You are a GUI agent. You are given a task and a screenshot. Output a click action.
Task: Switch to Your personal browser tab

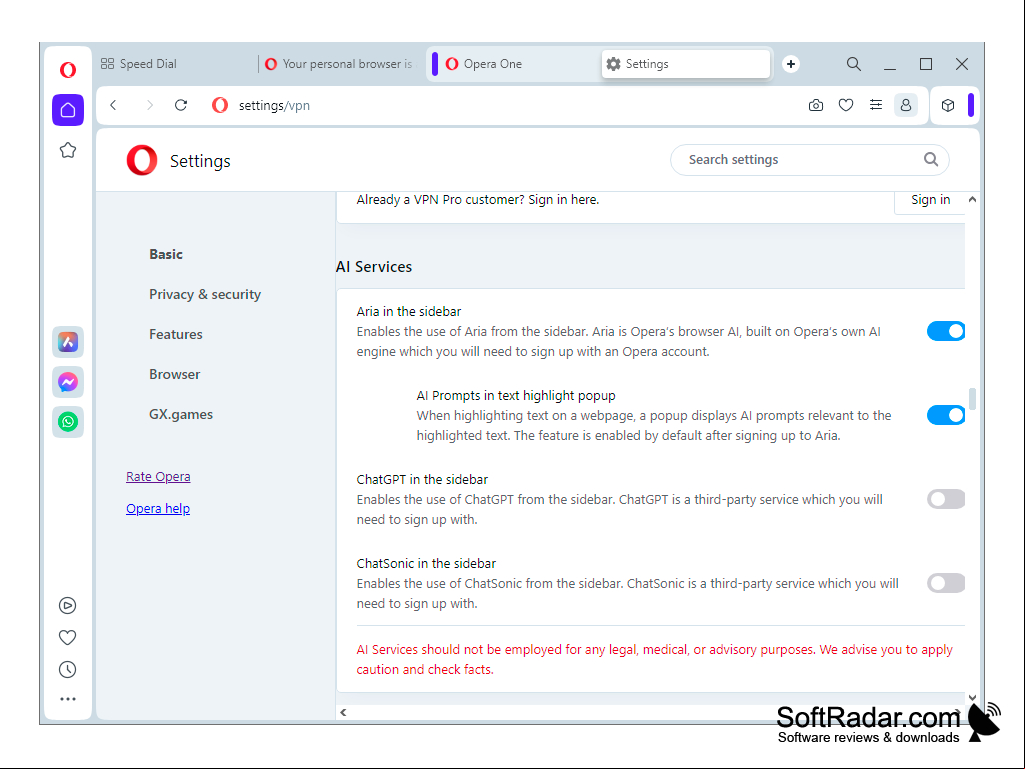[x=341, y=64]
